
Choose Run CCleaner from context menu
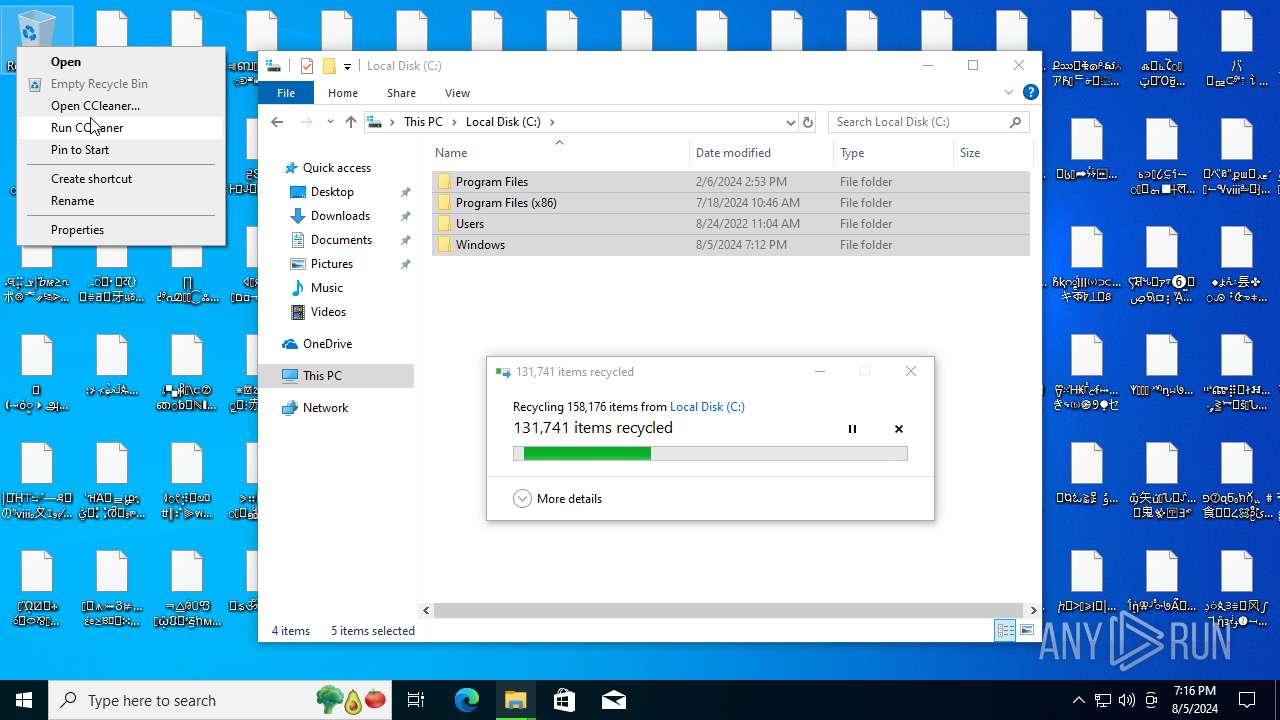(120, 128)
